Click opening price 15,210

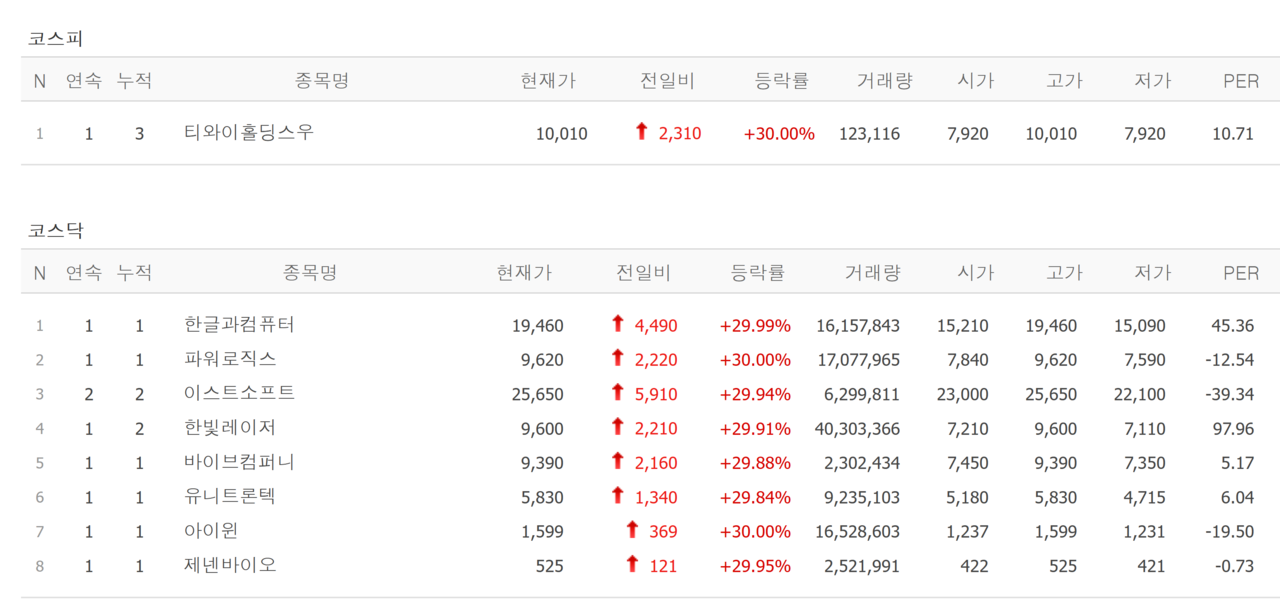tap(963, 326)
